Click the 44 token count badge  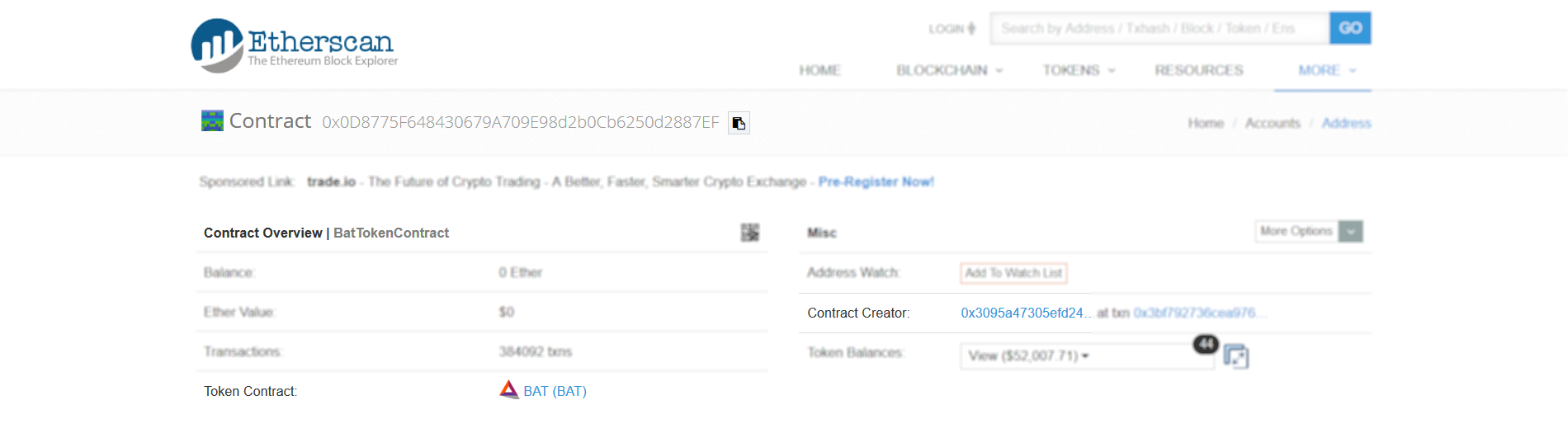[1206, 343]
